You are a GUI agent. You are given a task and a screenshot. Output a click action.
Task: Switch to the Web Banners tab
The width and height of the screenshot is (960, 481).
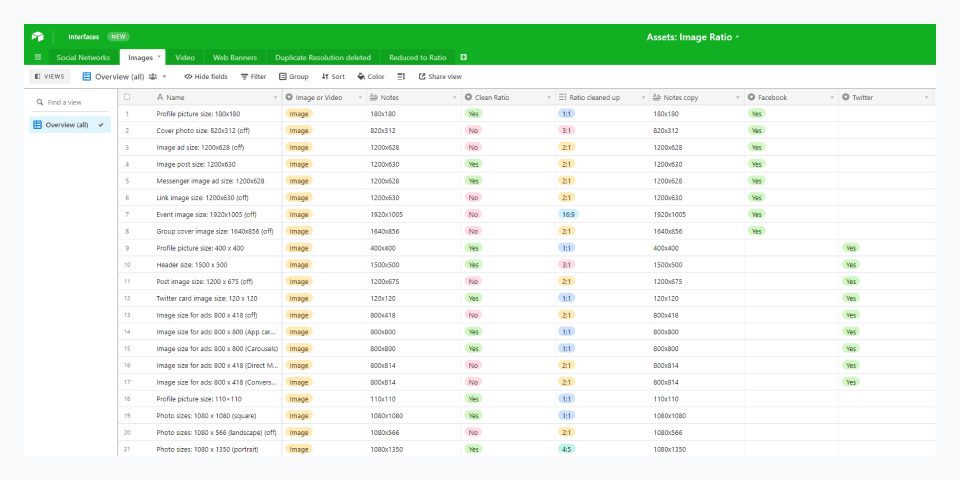click(235, 57)
